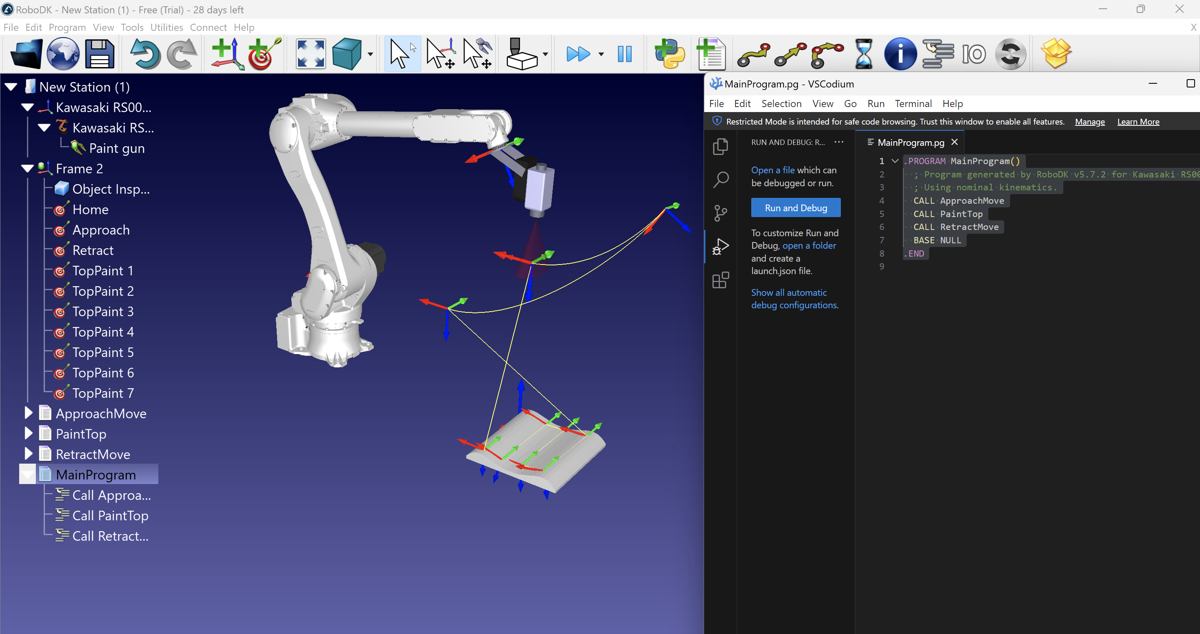The height and width of the screenshot is (634, 1200).
Task: Collapse the Frame 2 tree node
Action: [27, 169]
